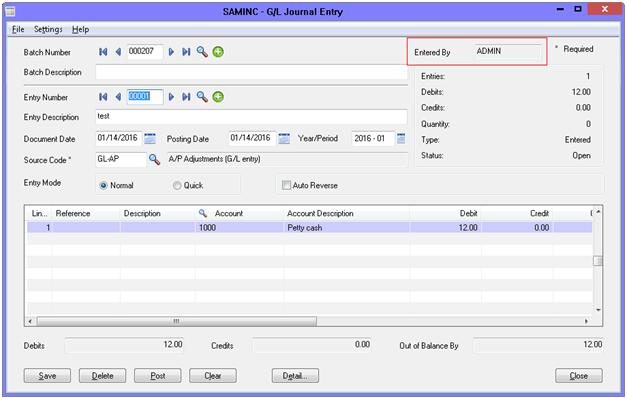
Task: Click the Close button at bottom right
Action: point(579,376)
